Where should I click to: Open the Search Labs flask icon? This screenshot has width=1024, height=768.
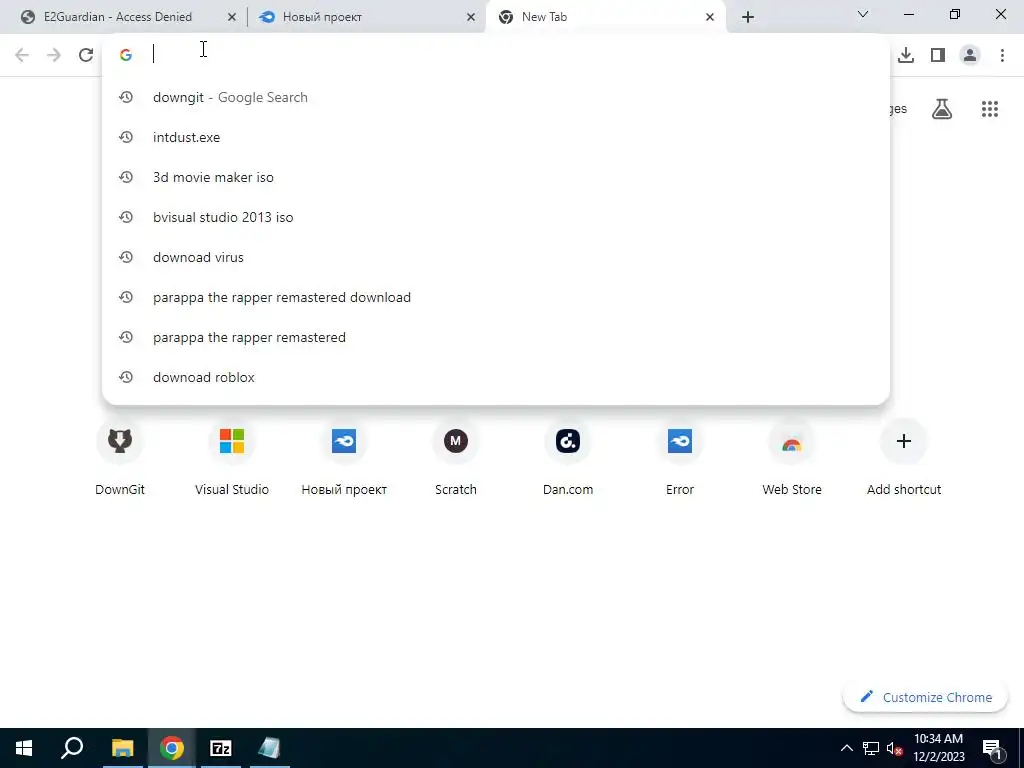(x=942, y=109)
